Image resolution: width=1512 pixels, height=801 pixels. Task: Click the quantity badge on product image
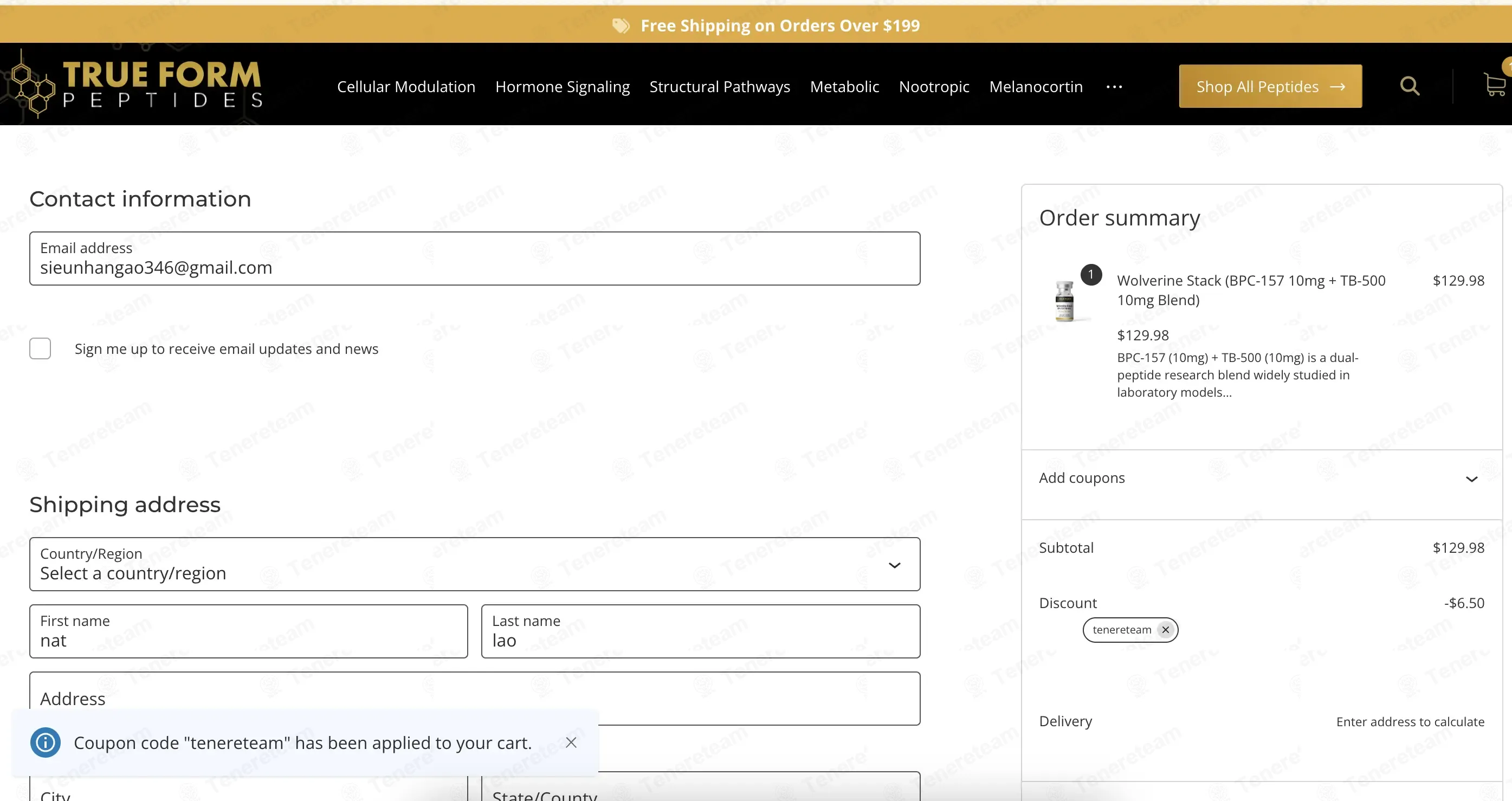(1091, 275)
